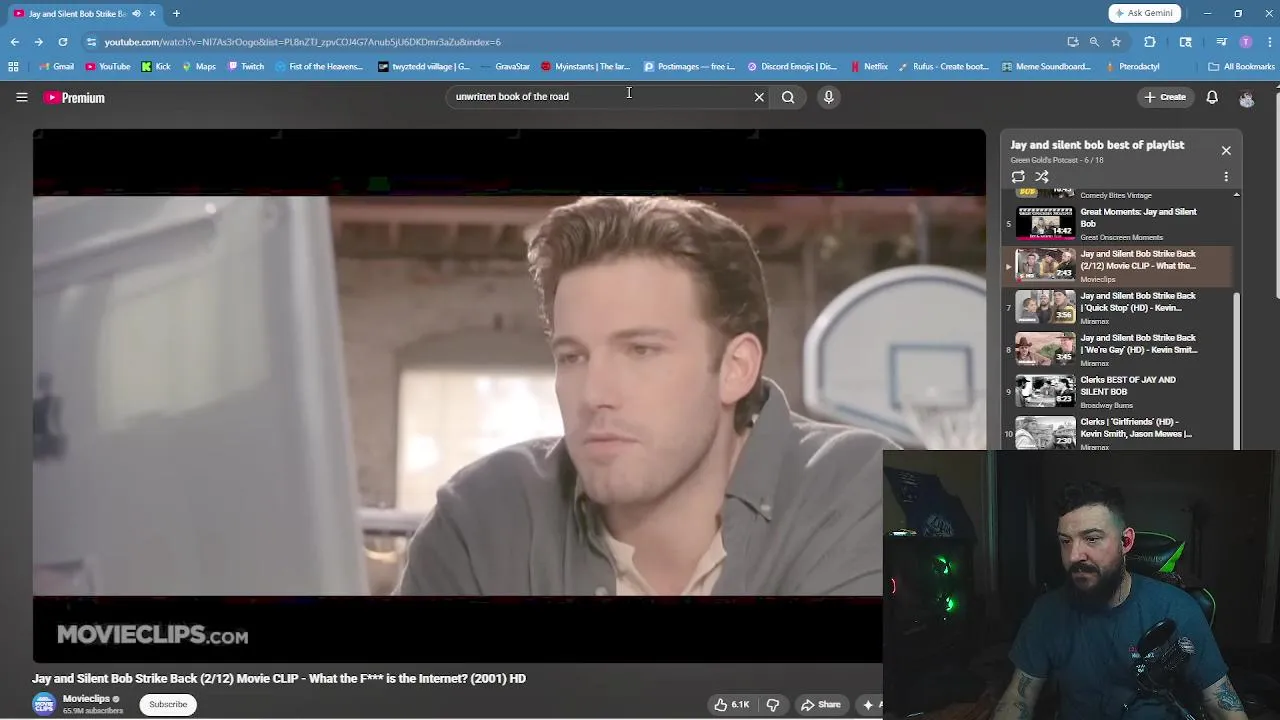Share the video

tap(821, 704)
